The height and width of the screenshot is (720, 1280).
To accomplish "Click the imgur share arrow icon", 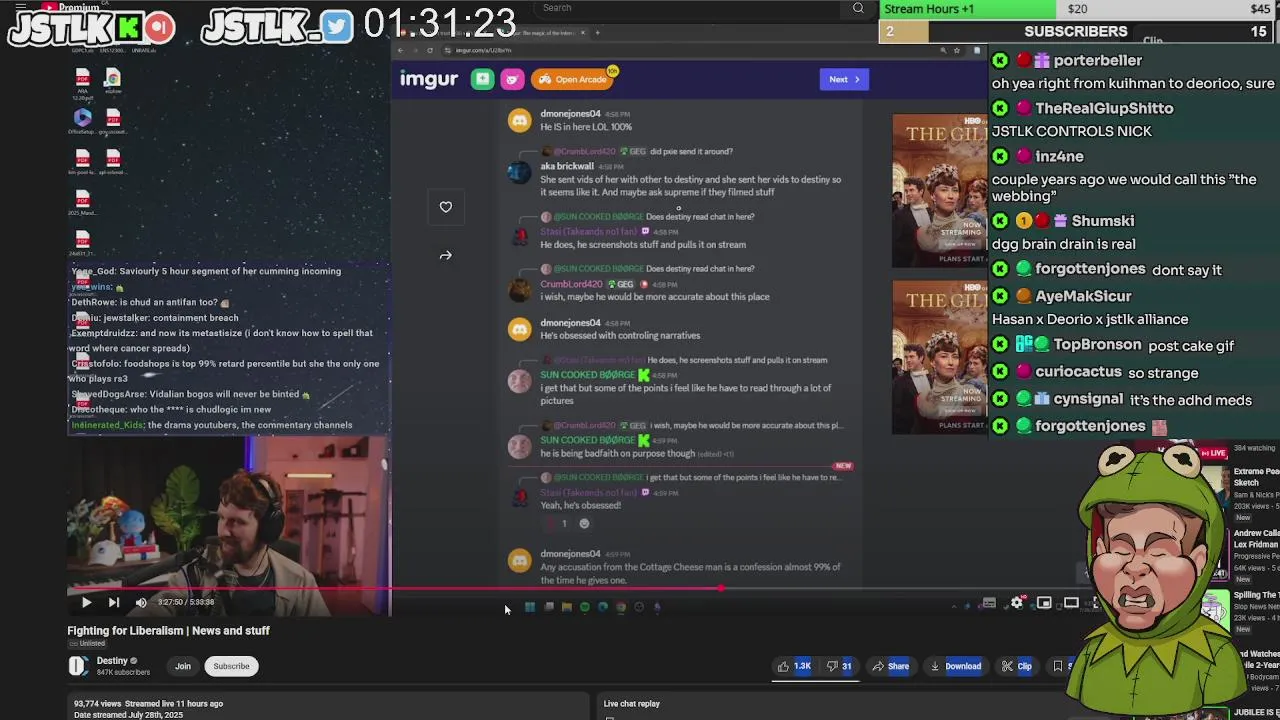I will point(446,255).
